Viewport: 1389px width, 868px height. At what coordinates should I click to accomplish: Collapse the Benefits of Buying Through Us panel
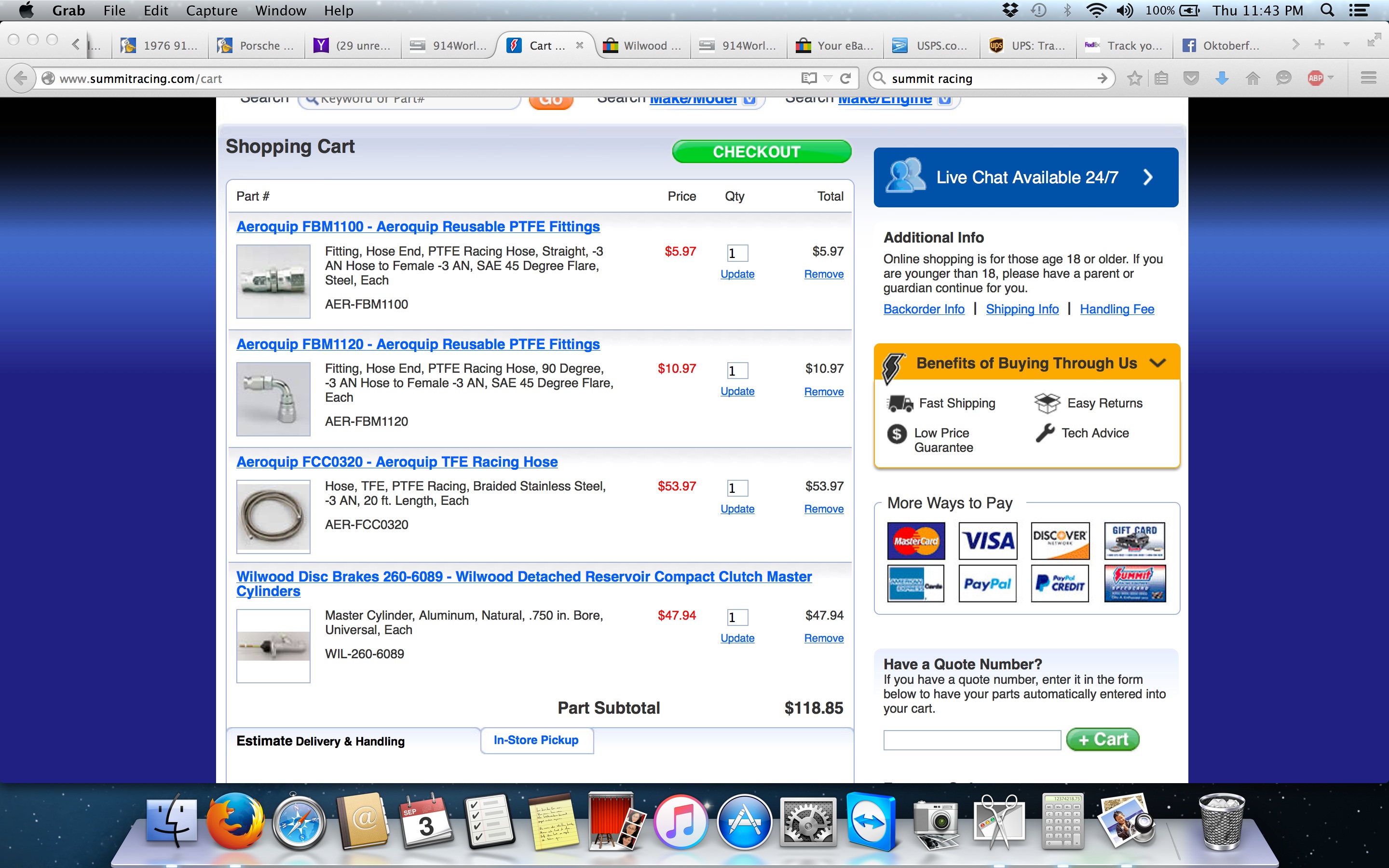click(x=1158, y=363)
